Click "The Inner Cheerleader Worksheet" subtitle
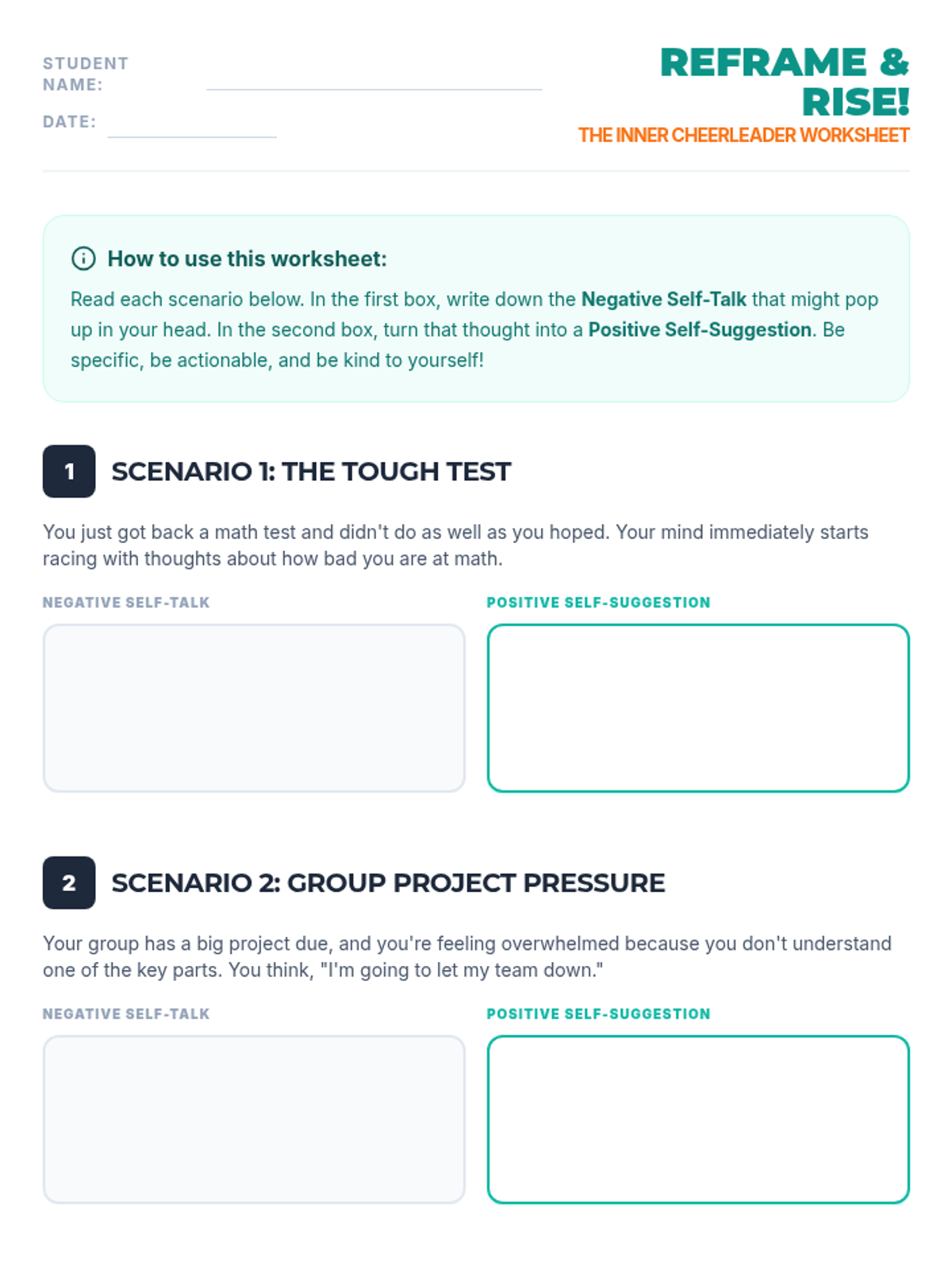Screen dimensions: 952x1270 pos(743,136)
